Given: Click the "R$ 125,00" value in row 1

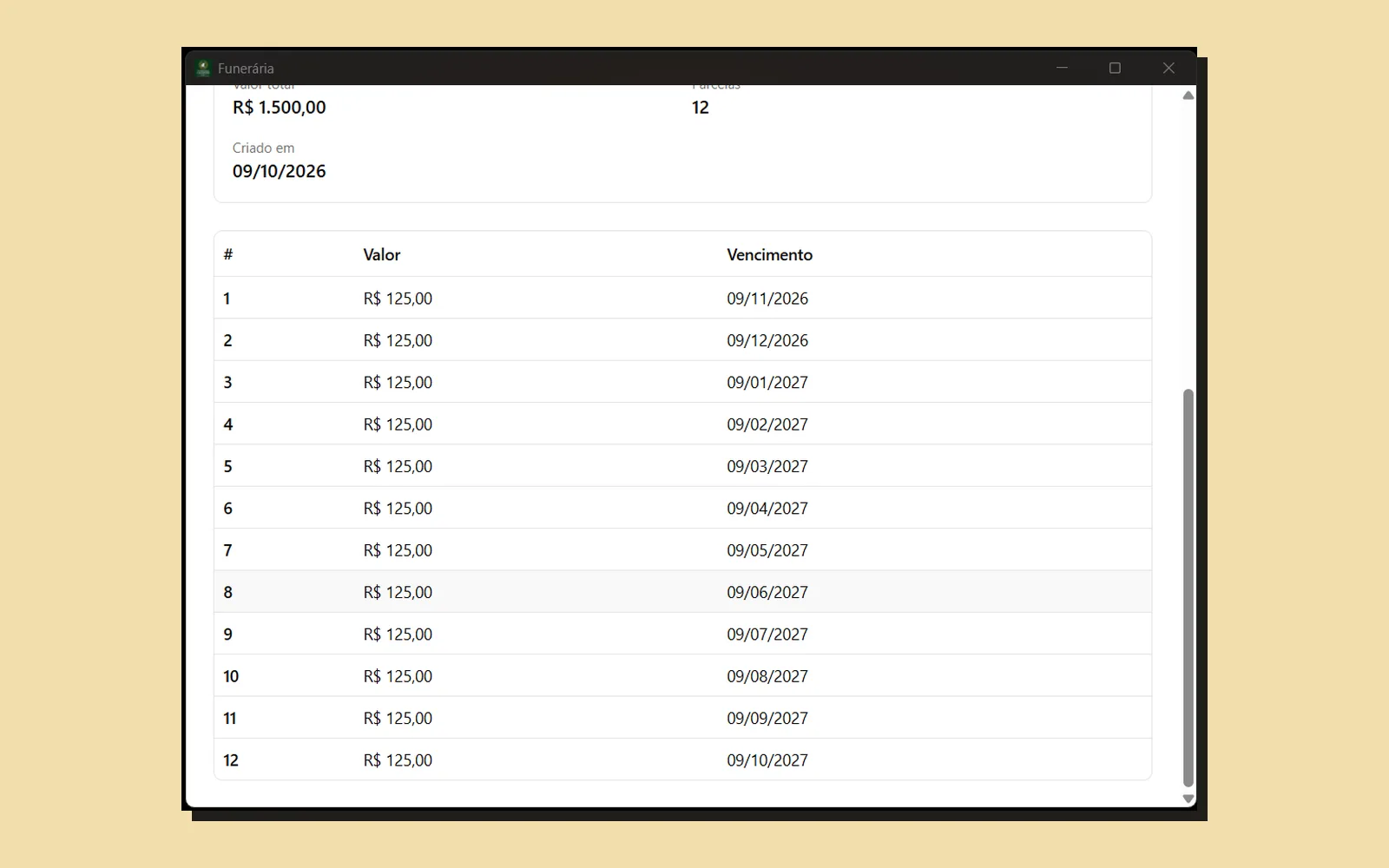Looking at the screenshot, I should 398,299.
